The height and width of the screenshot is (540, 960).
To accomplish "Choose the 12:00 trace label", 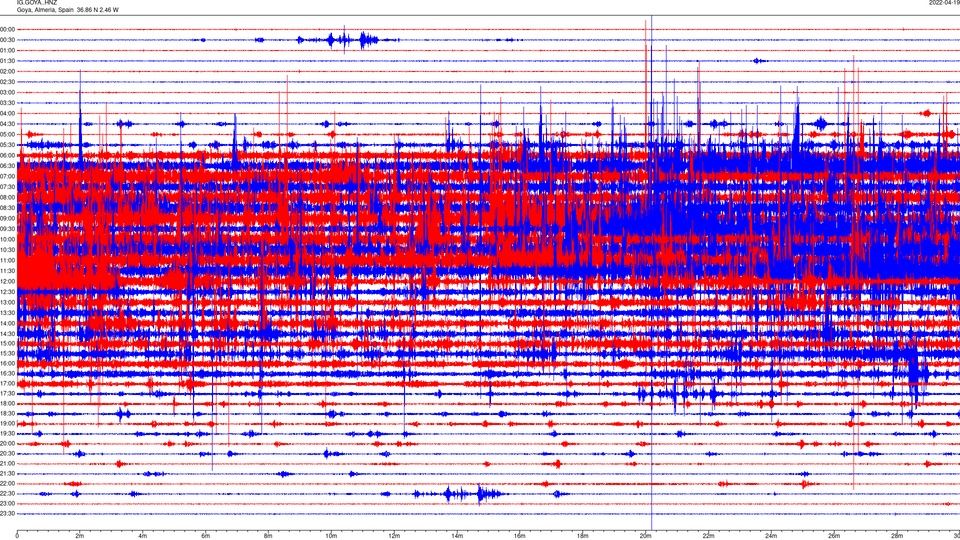I will (7, 281).
